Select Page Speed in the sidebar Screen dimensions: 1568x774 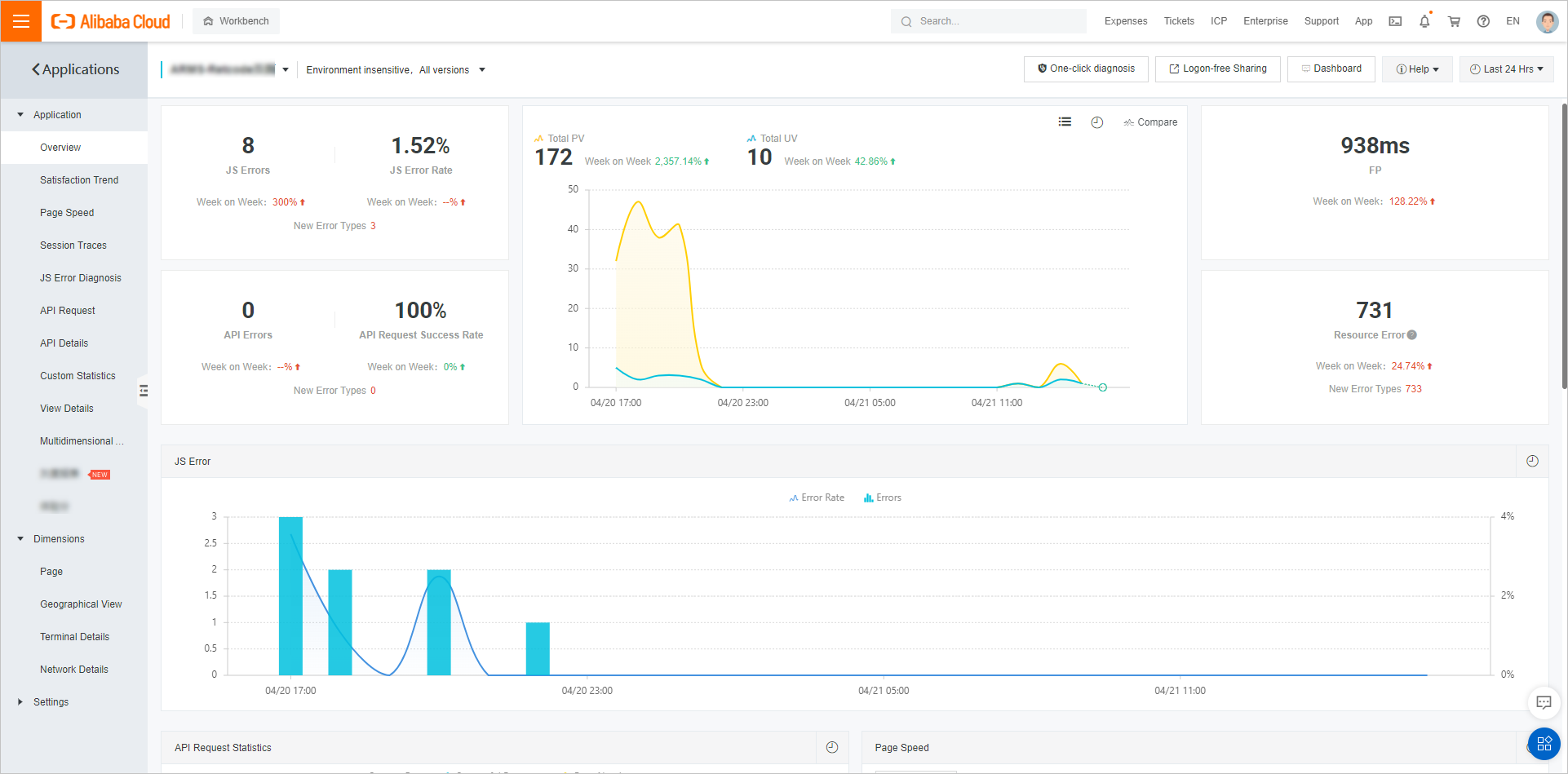pyautogui.click(x=67, y=213)
